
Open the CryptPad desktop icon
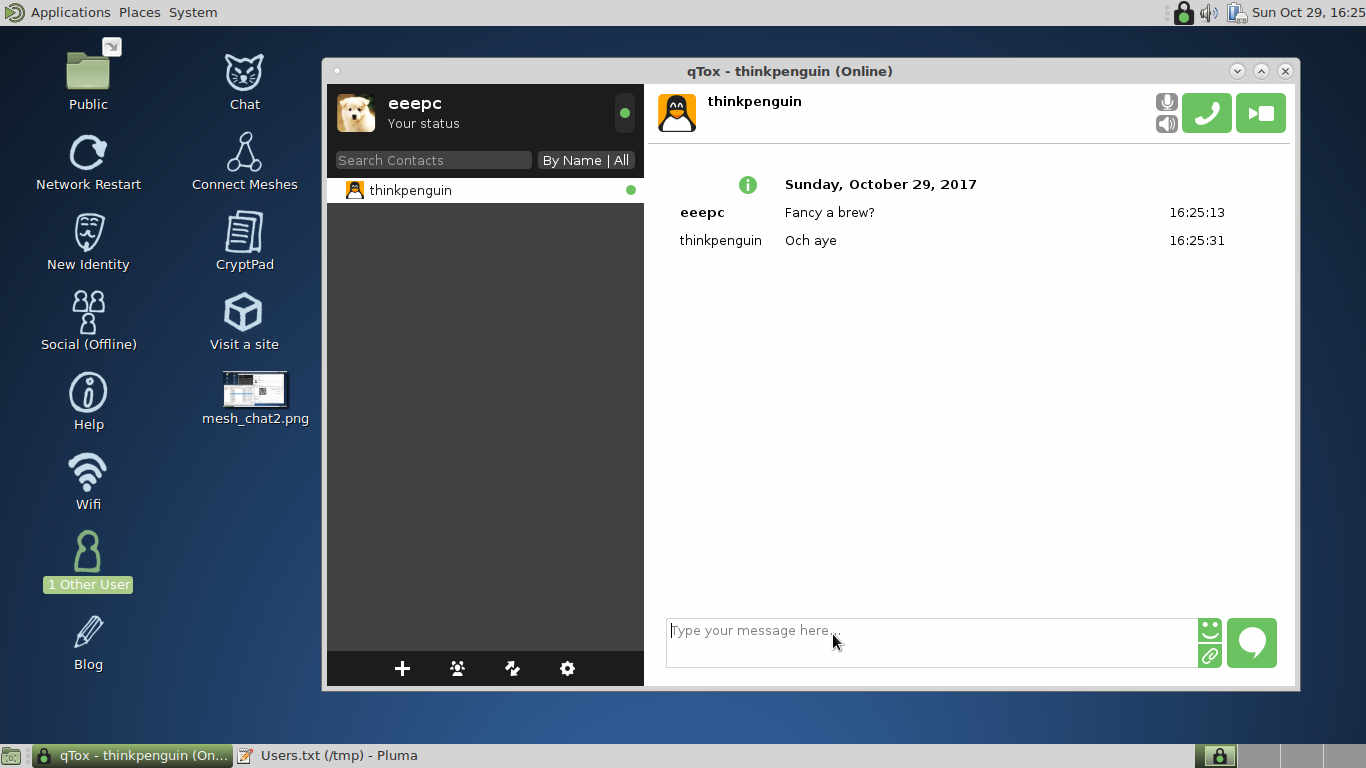coord(244,242)
